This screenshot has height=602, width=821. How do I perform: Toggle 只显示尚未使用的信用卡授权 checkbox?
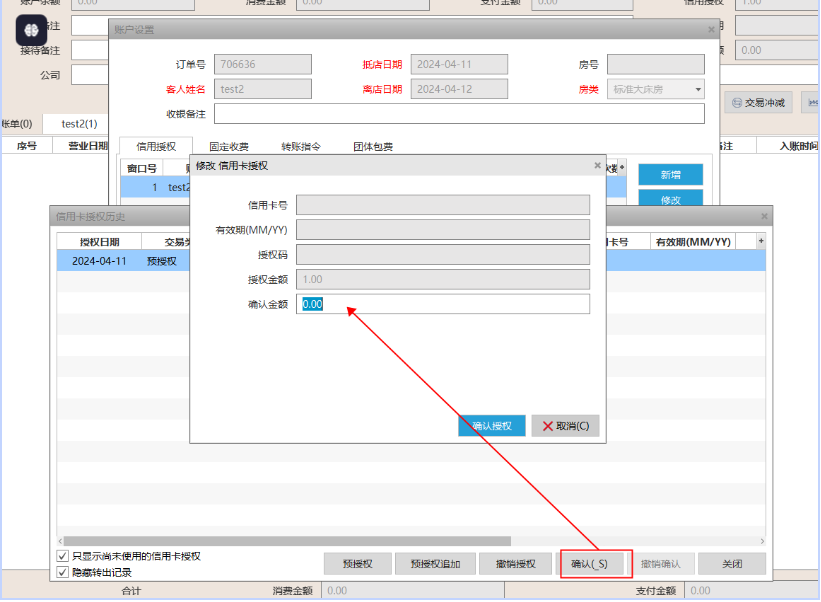63,556
